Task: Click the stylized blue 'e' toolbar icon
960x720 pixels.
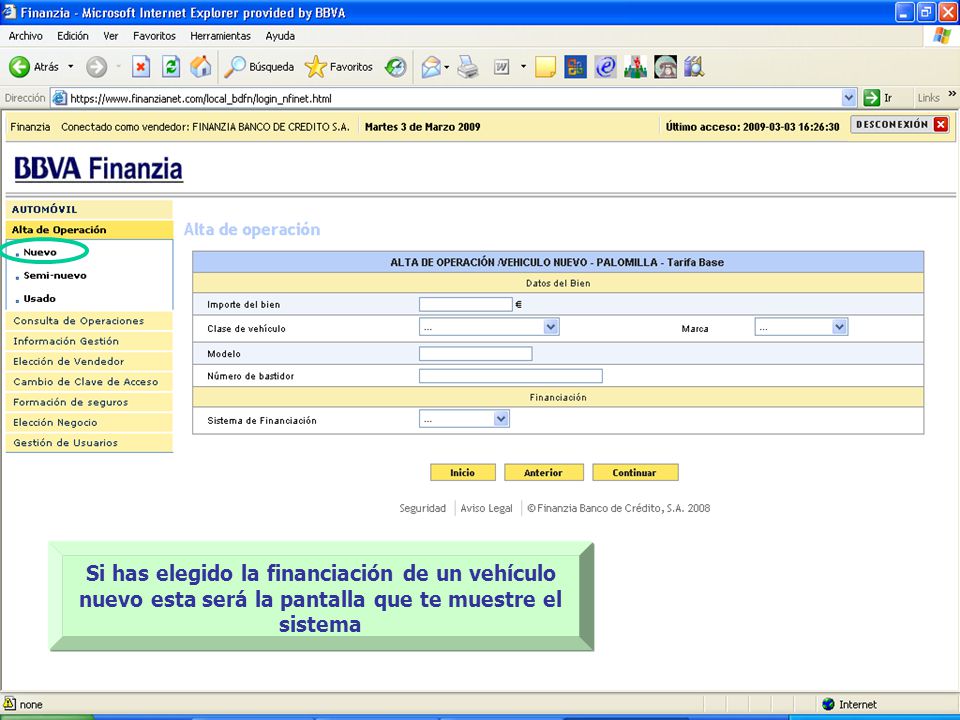Action: pos(605,67)
